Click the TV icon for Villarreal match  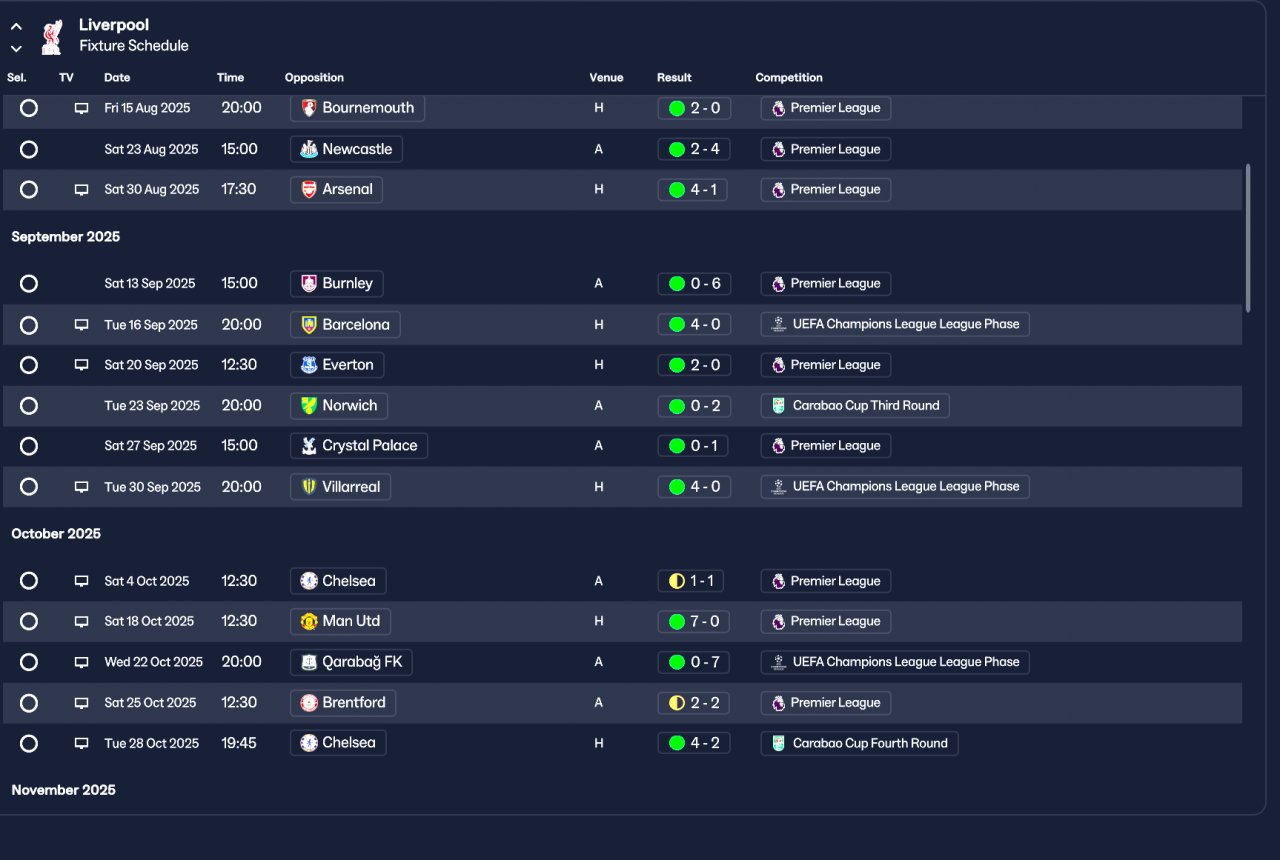[82, 487]
